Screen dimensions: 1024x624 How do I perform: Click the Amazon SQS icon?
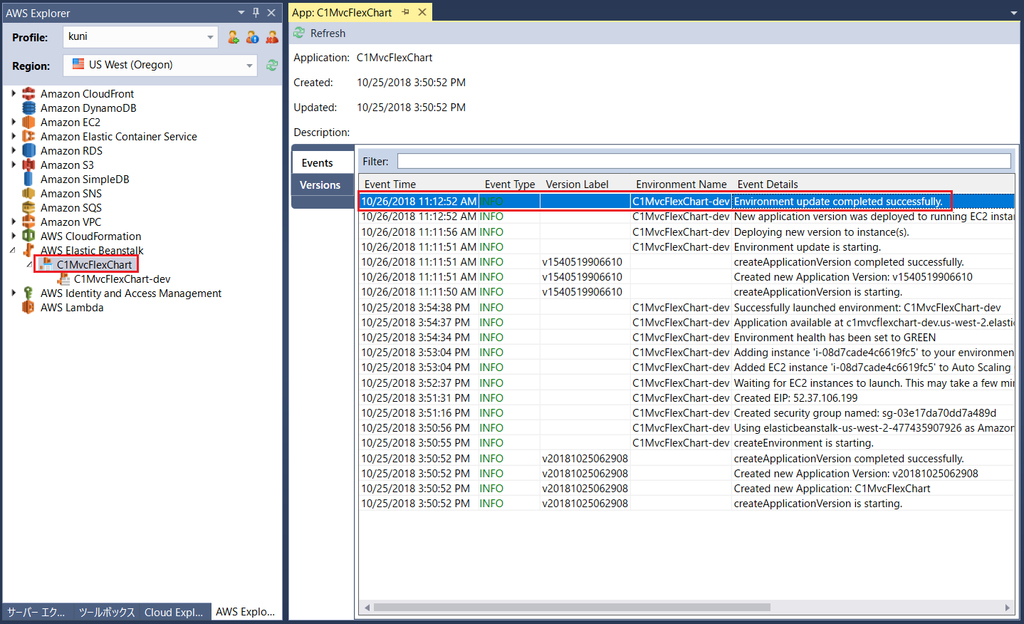29,208
